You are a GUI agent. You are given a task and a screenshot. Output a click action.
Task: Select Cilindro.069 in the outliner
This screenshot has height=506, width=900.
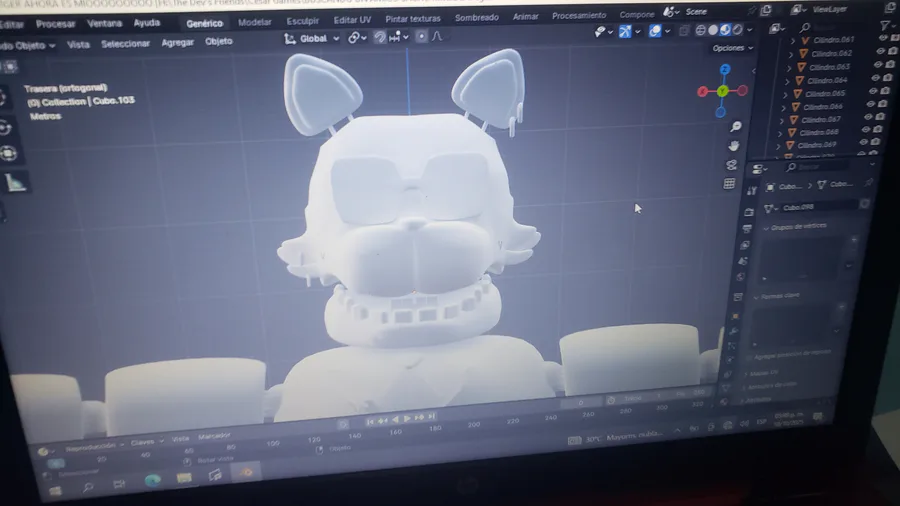coord(816,145)
